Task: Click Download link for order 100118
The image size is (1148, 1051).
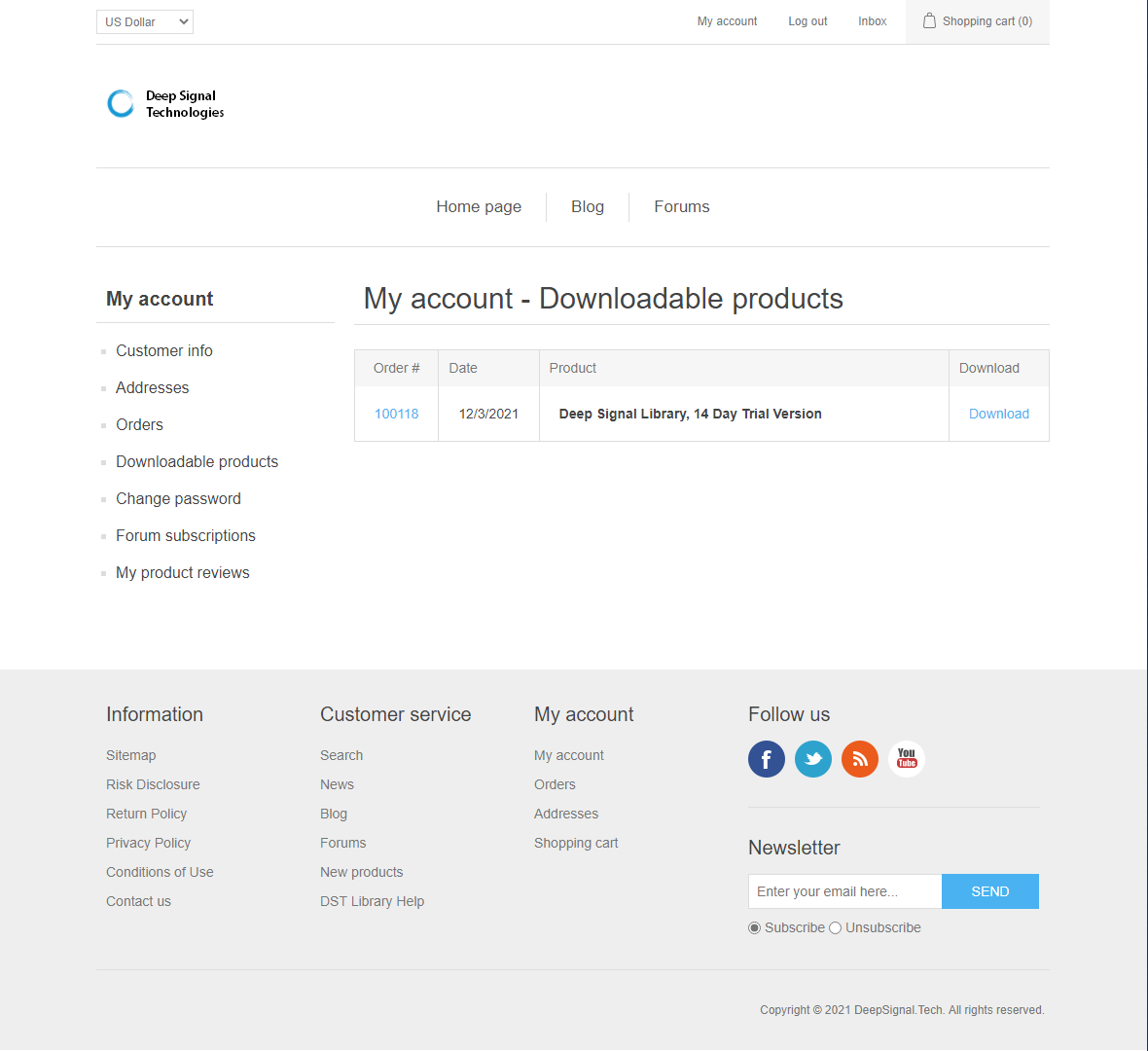Action: (x=998, y=414)
